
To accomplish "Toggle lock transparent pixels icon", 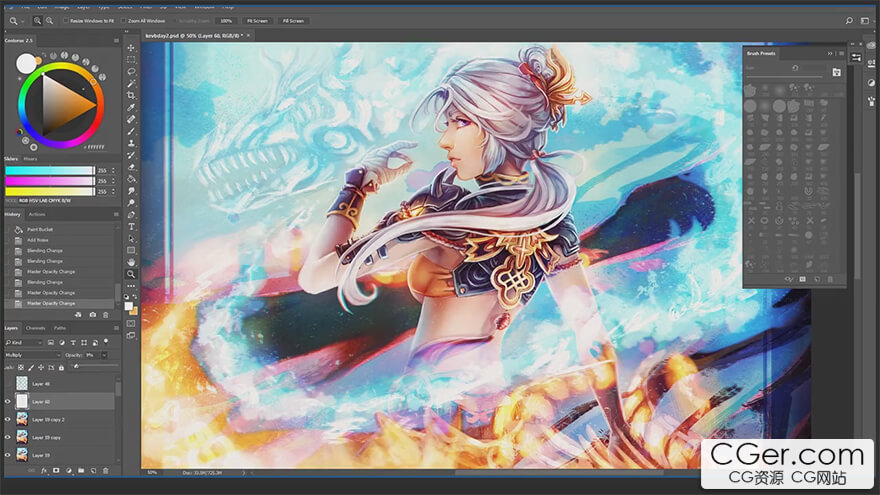I will point(21,367).
